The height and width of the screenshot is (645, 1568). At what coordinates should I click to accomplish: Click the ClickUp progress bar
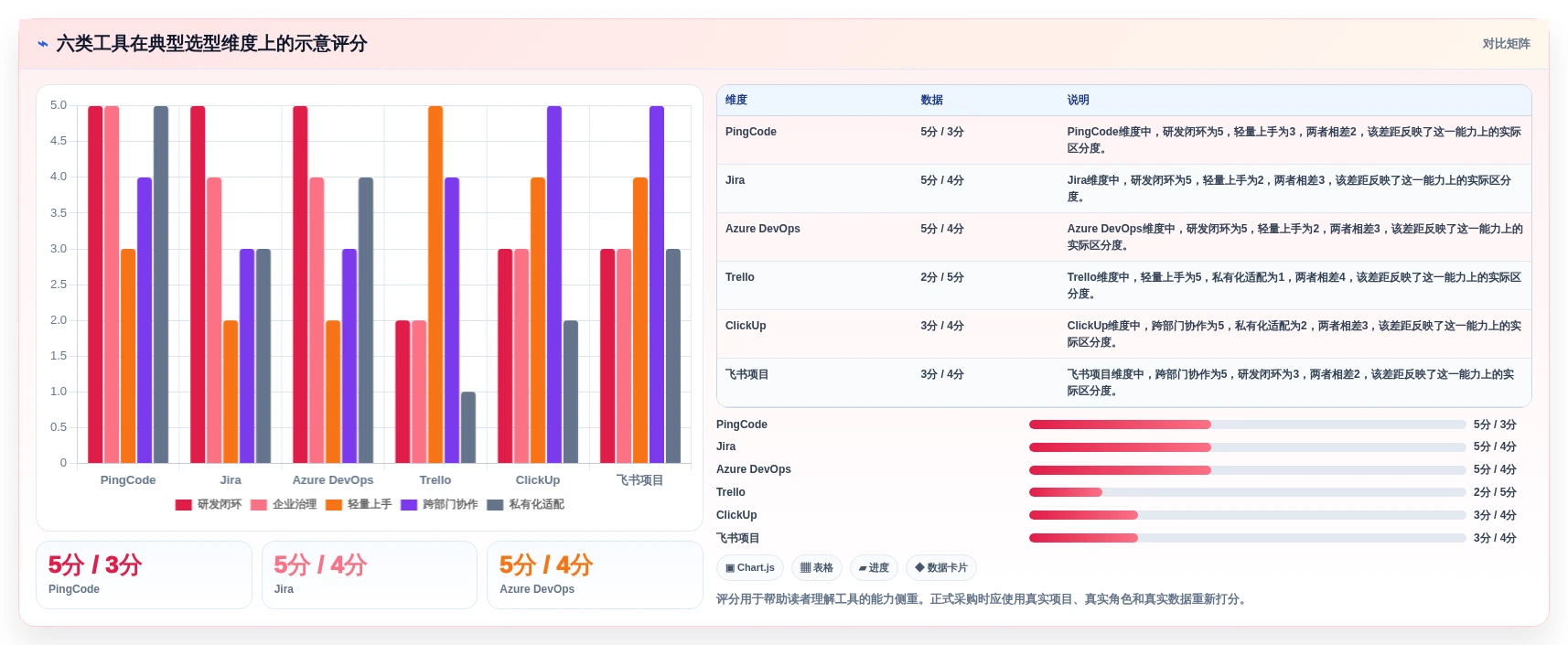[1248, 515]
